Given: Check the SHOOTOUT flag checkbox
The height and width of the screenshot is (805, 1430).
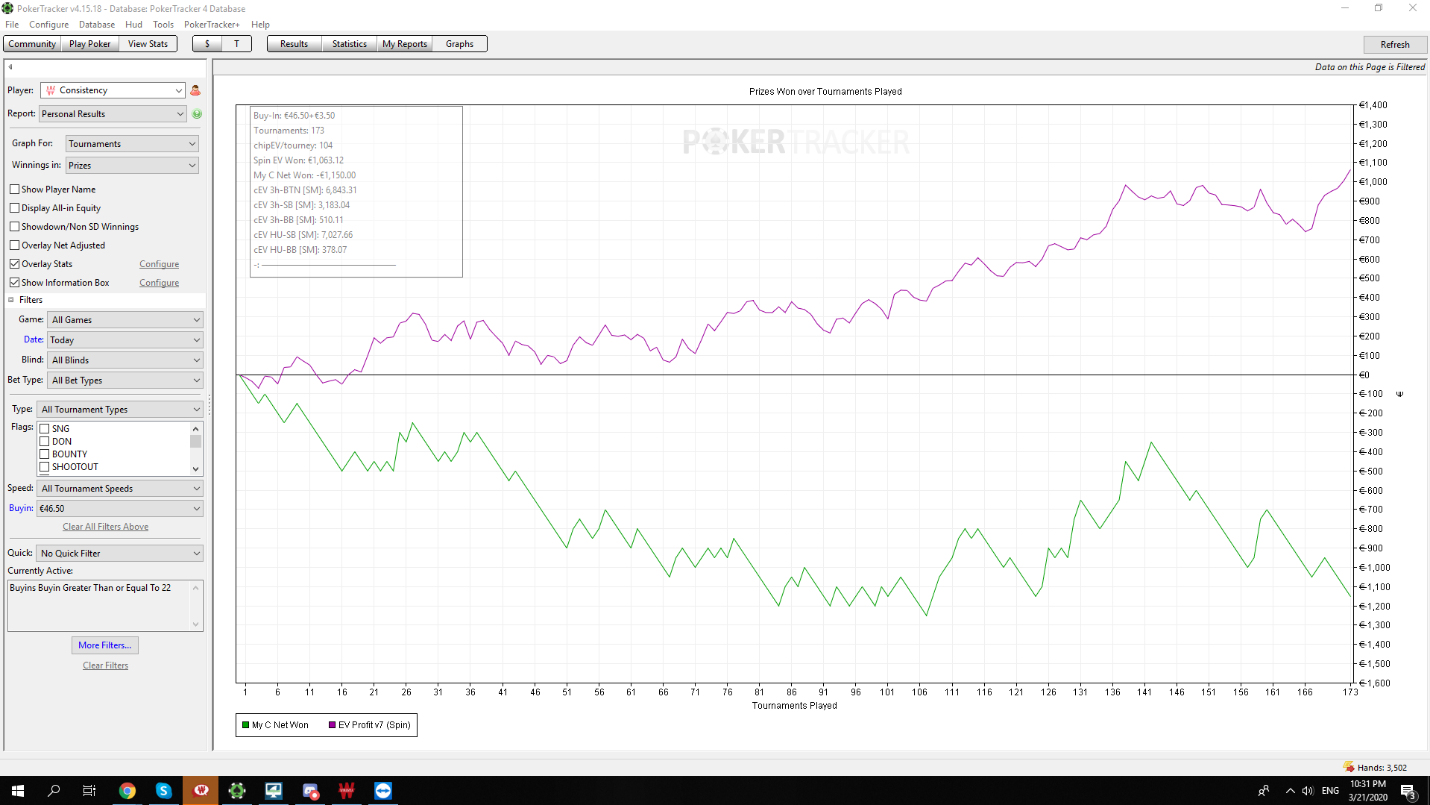Looking at the screenshot, I should click(x=44, y=467).
